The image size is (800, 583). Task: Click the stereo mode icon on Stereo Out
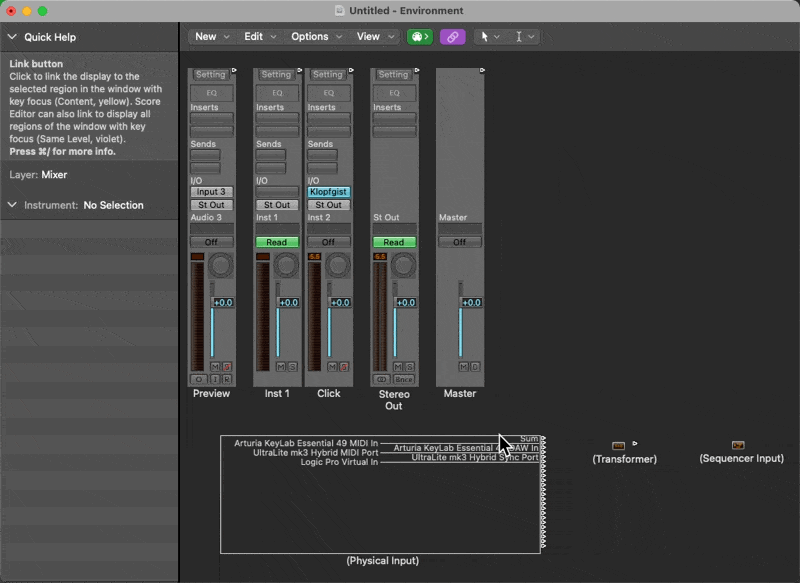point(381,380)
